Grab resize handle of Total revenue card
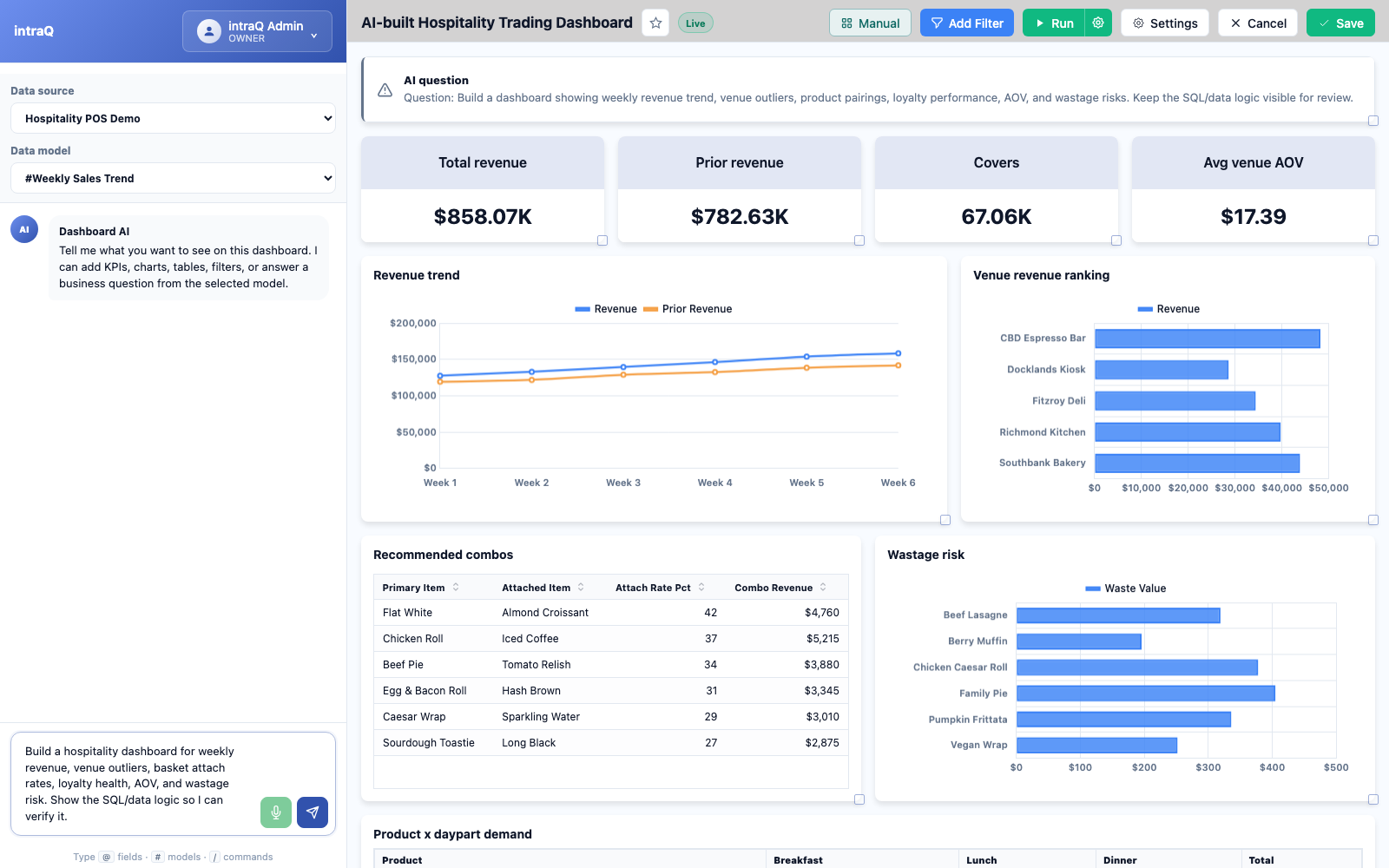The image size is (1389, 868). click(602, 240)
